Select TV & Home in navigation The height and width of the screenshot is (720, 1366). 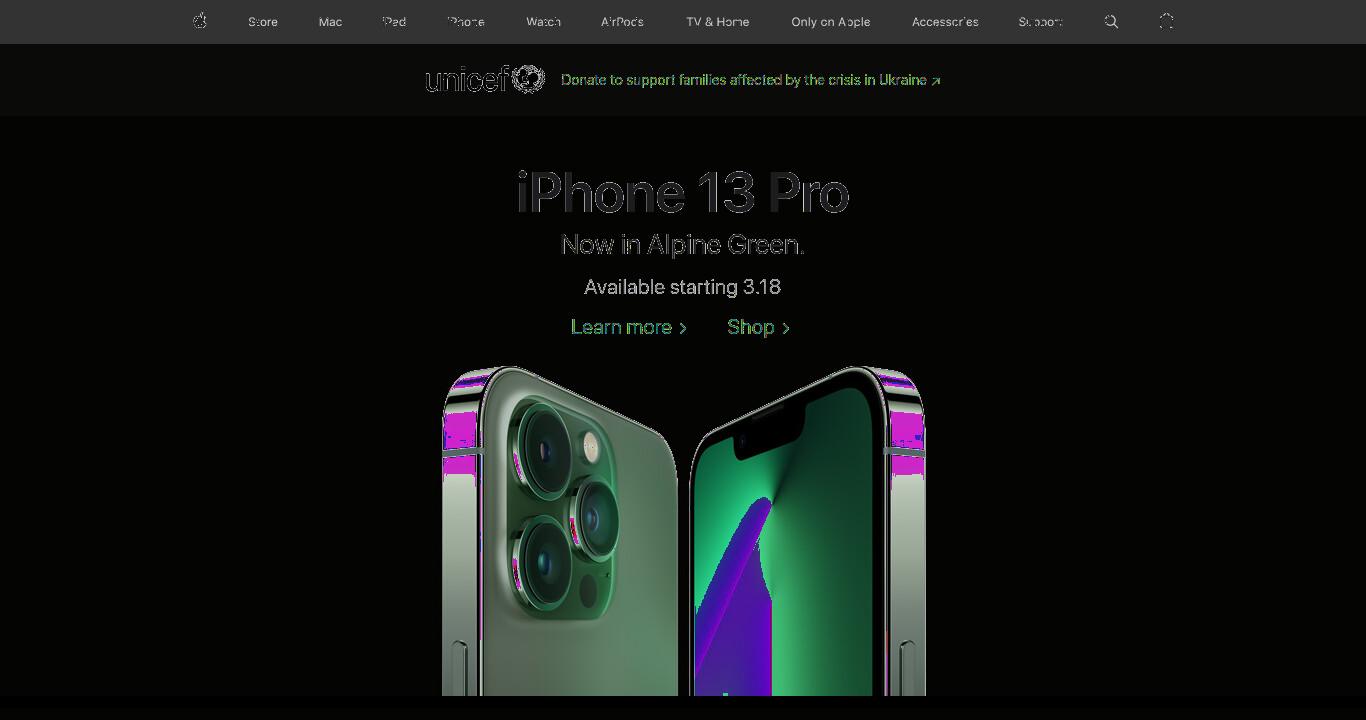(x=717, y=22)
